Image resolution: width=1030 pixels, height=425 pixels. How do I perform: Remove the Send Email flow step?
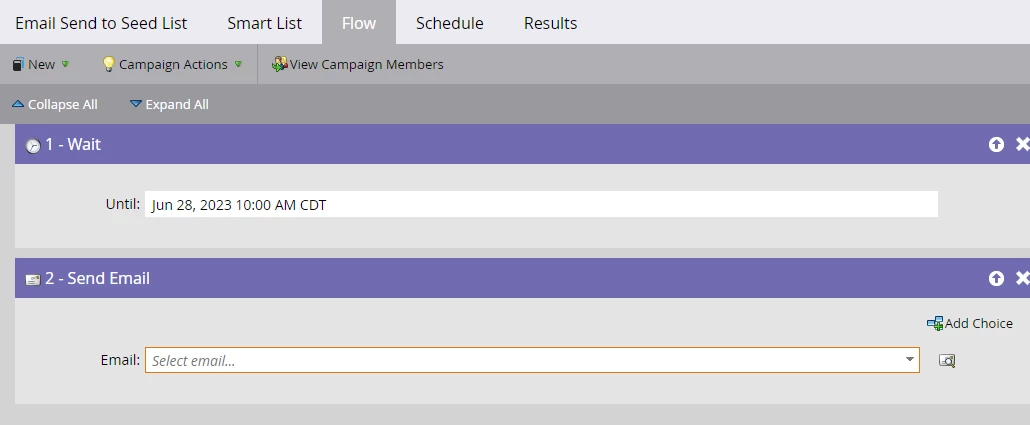(1023, 279)
